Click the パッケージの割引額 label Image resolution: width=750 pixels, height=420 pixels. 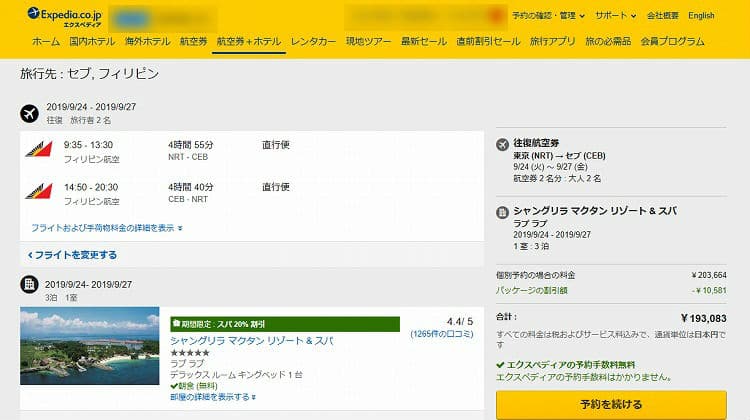[531, 290]
